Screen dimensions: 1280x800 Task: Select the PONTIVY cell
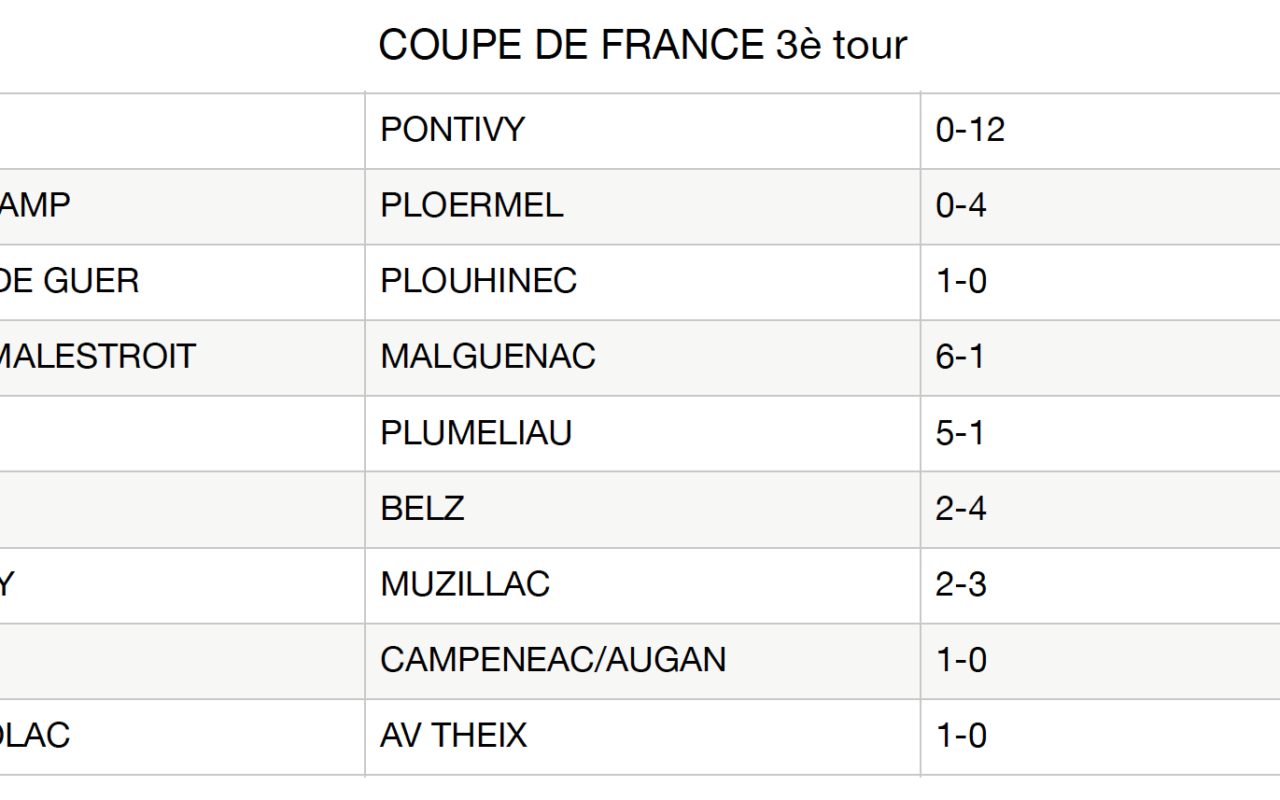452,130
